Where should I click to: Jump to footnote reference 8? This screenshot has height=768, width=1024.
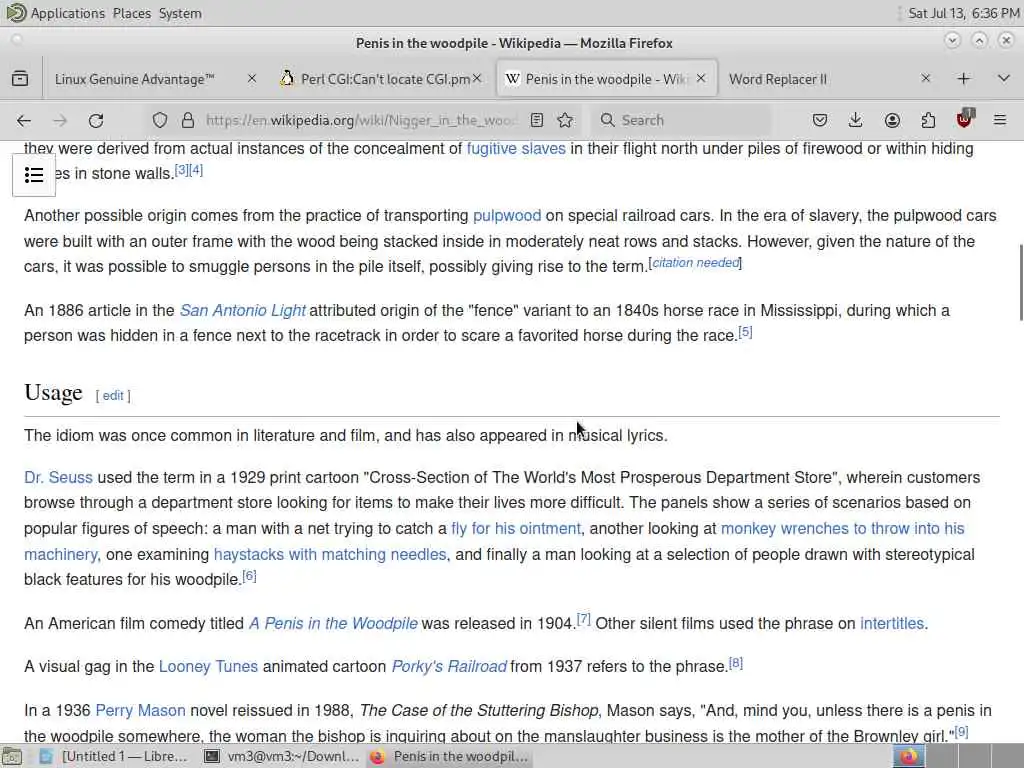click(x=736, y=663)
